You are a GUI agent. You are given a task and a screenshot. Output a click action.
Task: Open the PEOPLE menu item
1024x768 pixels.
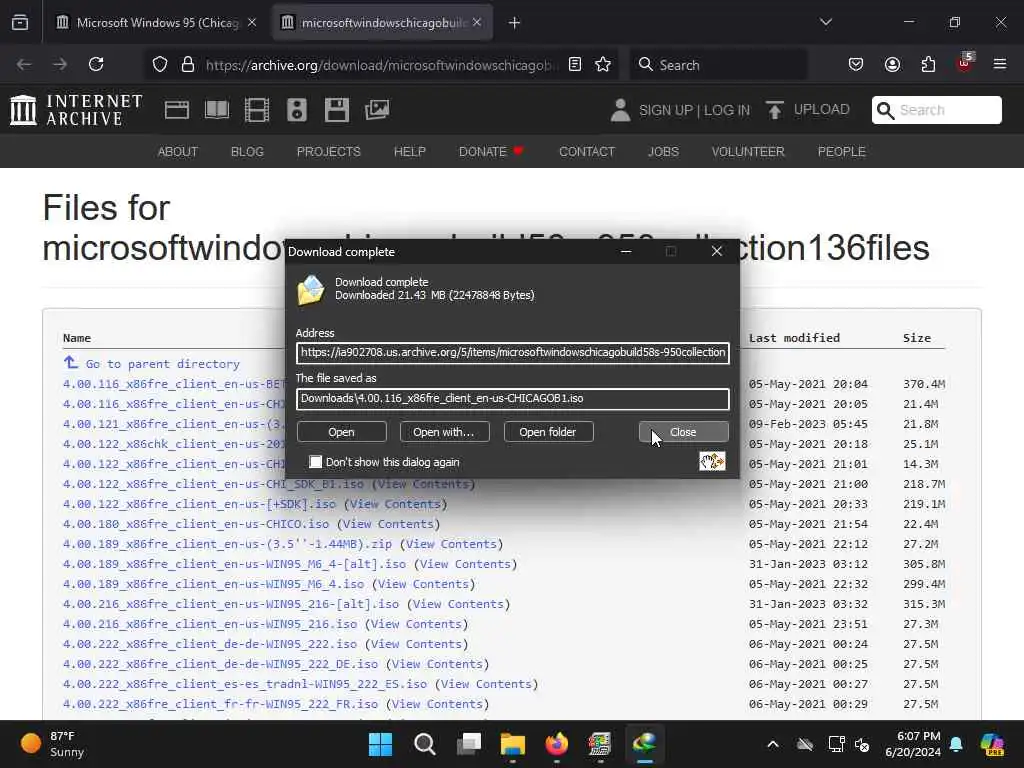point(841,152)
